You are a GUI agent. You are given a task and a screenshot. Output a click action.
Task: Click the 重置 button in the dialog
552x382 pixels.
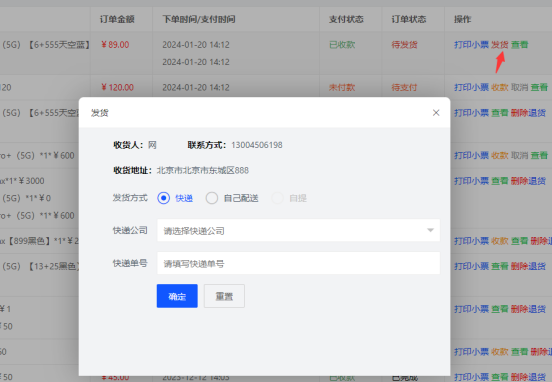click(x=224, y=296)
